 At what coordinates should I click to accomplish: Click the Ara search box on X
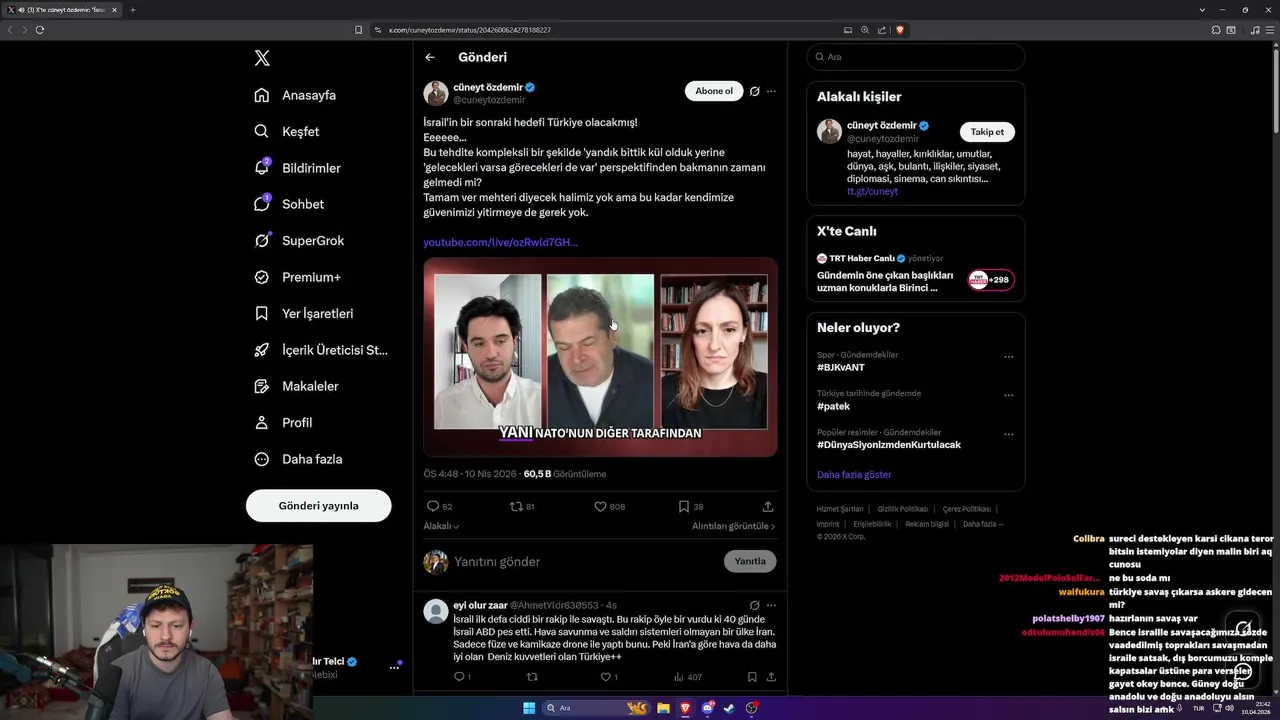[x=916, y=57]
